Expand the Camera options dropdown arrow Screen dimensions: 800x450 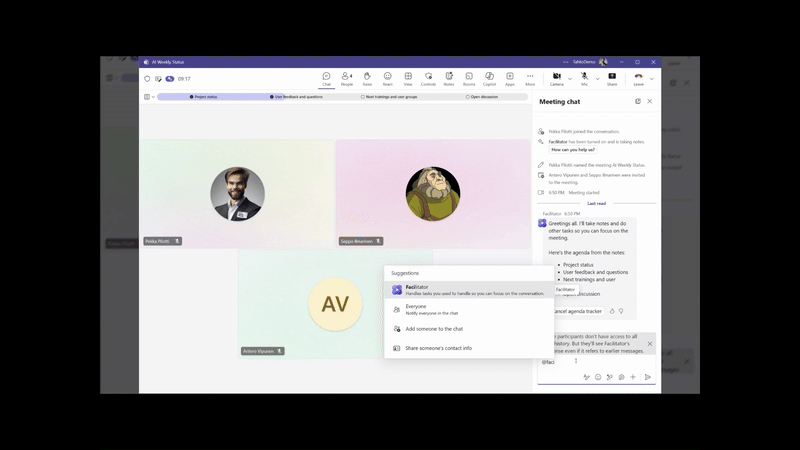point(570,78)
